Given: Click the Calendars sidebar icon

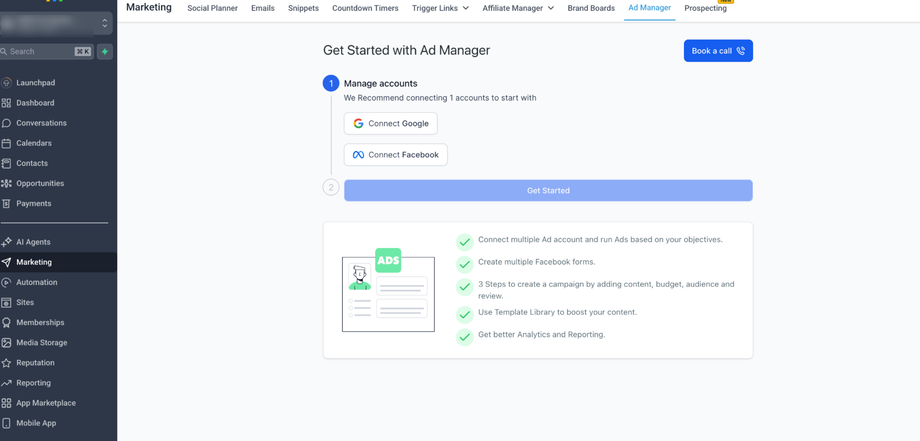Looking at the screenshot, I should (6, 143).
